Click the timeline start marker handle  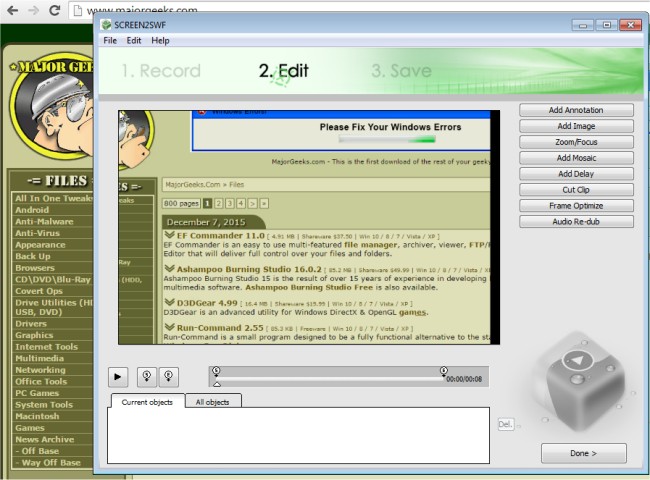pyautogui.click(x=216, y=370)
